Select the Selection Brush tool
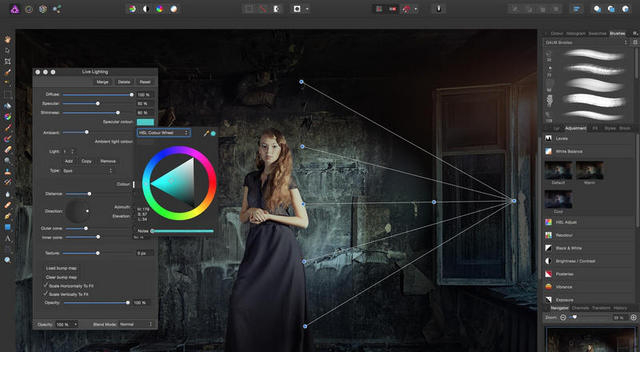This screenshot has height=366, width=640. [7, 72]
